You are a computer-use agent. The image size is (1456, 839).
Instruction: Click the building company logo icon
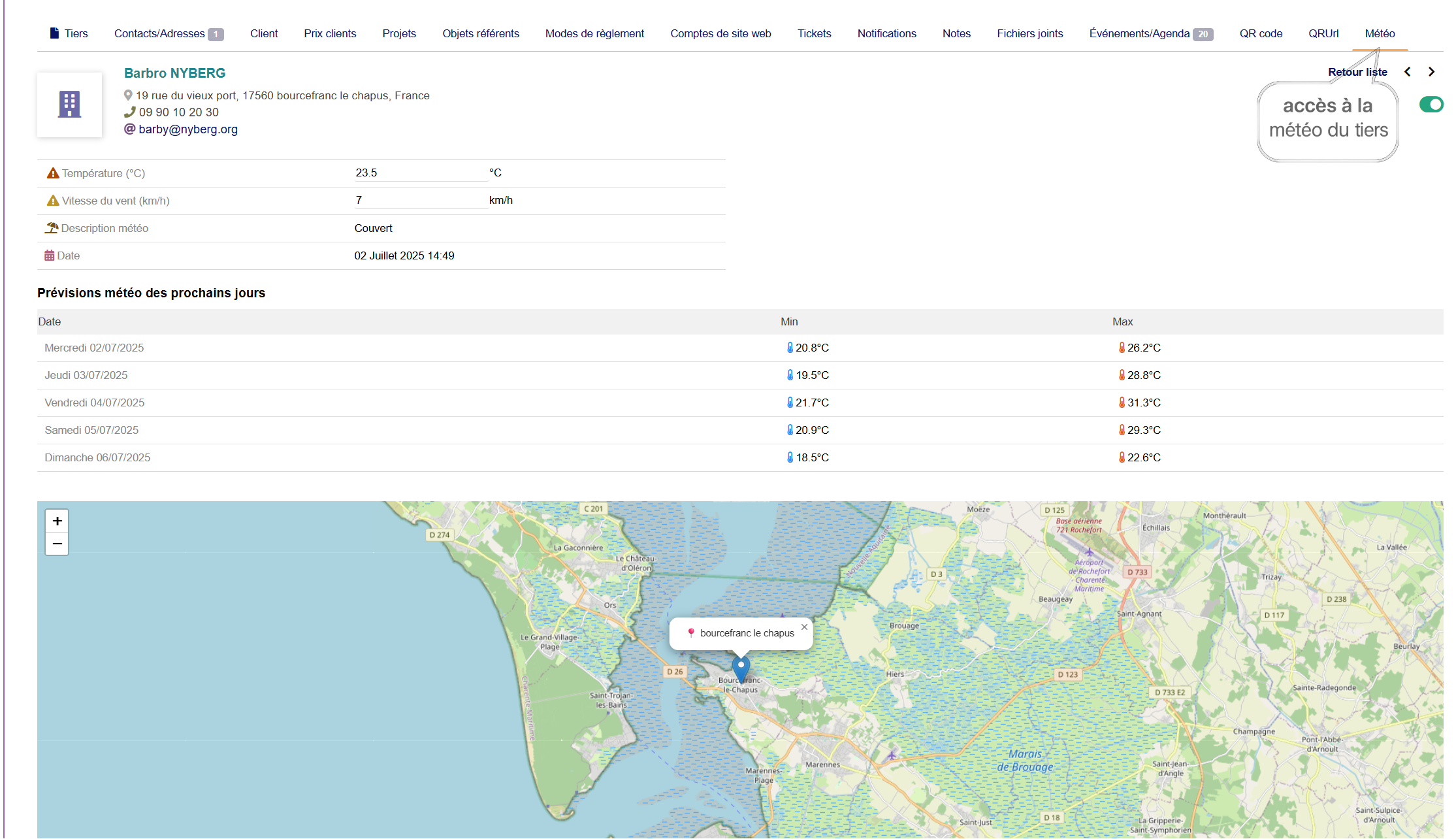tap(69, 105)
